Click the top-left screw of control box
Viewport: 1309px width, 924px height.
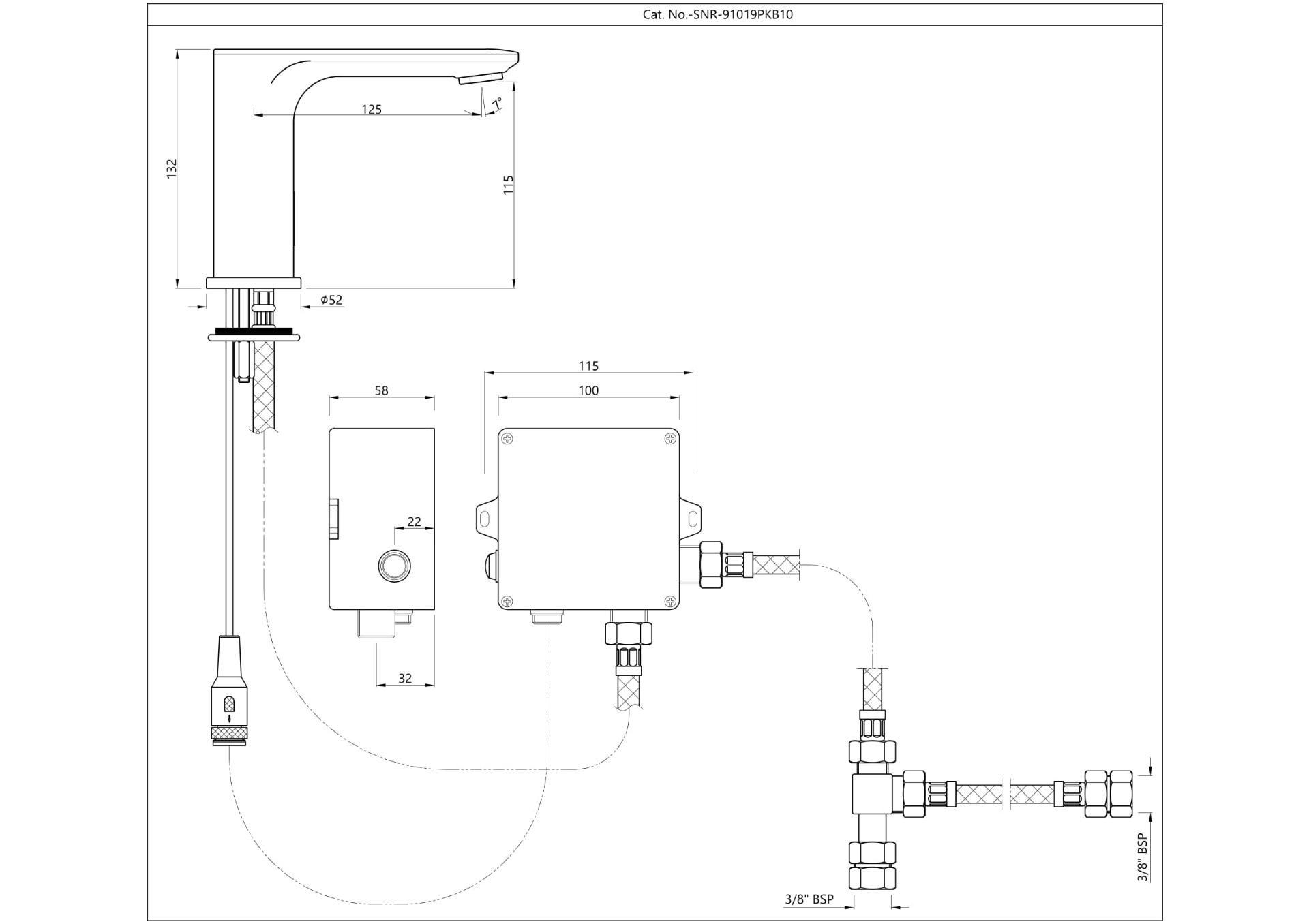point(507,439)
